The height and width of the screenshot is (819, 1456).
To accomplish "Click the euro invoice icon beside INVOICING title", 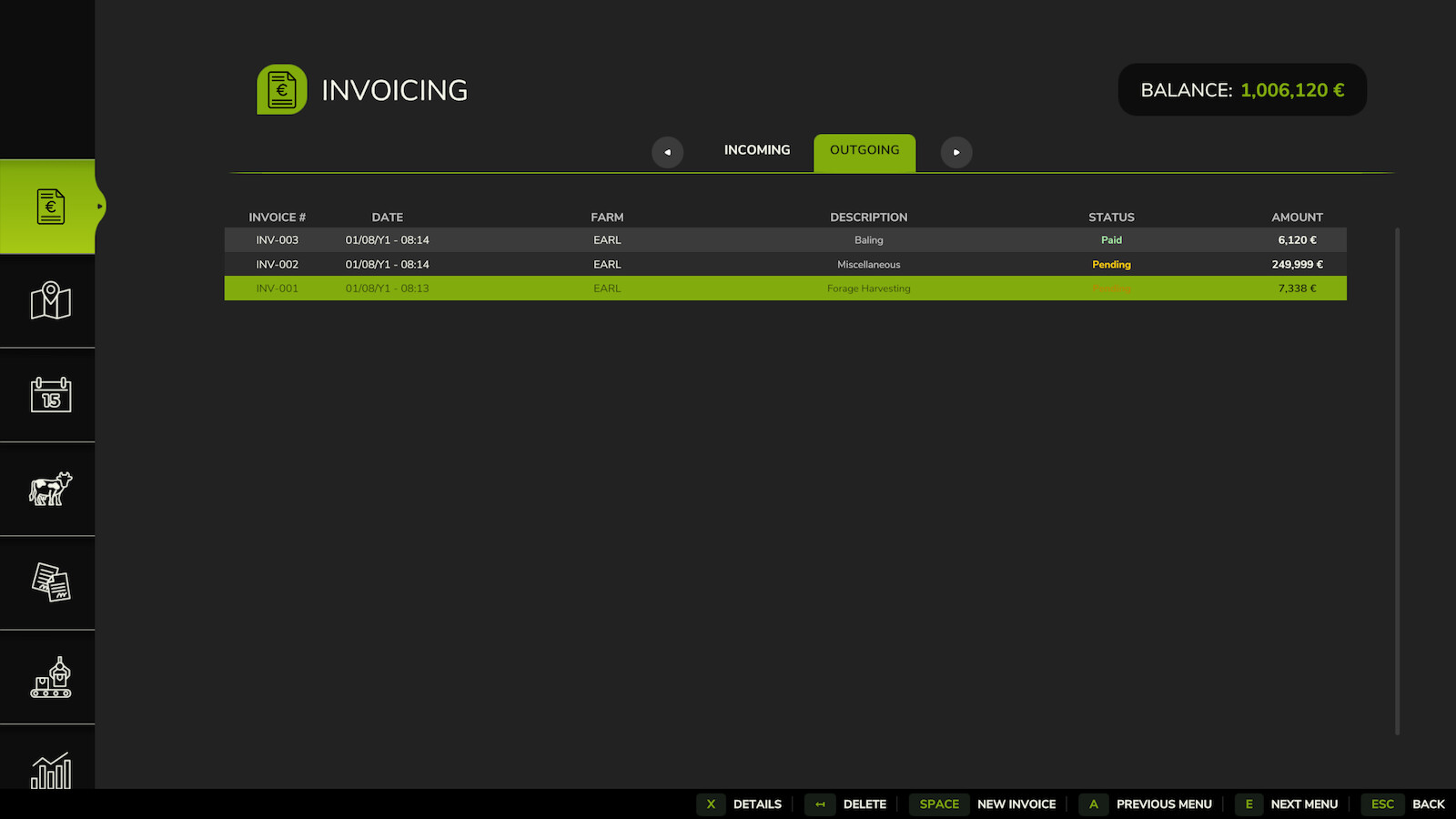I will click(282, 89).
